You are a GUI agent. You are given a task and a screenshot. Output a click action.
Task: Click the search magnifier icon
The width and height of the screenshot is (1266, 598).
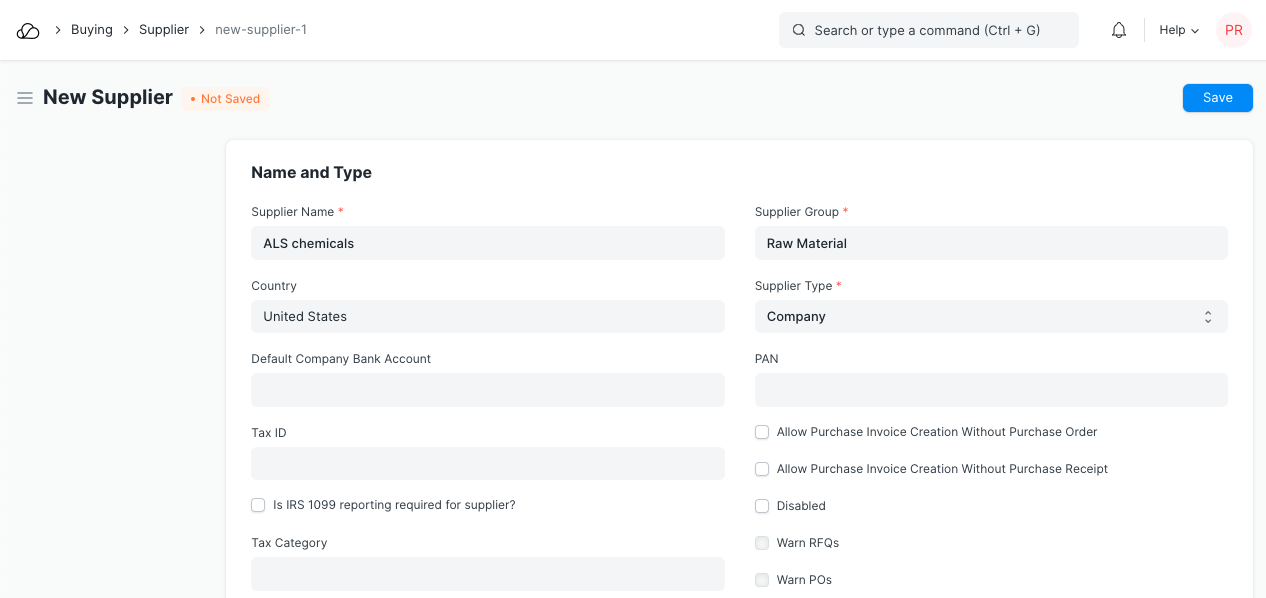tap(799, 30)
